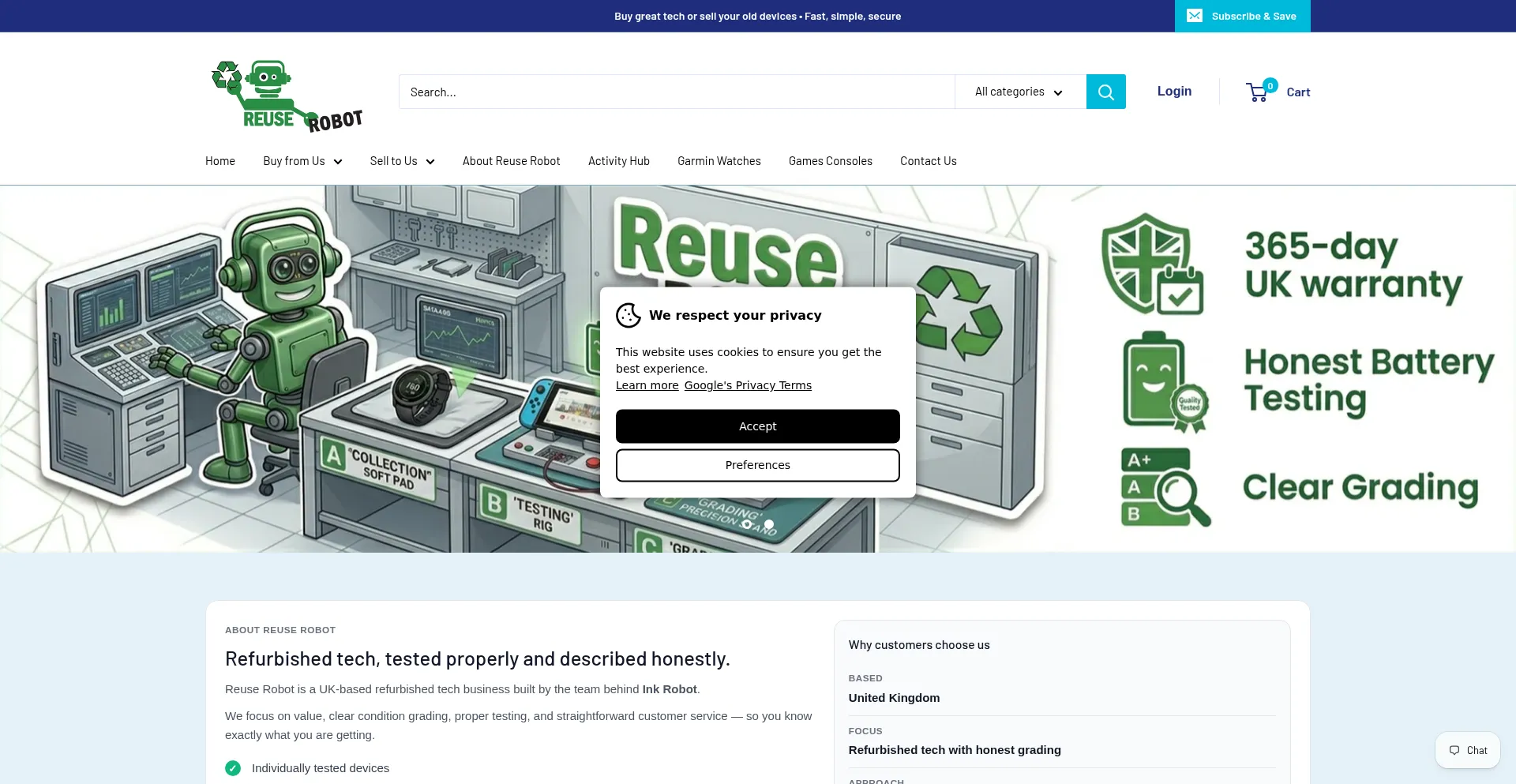The width and height of the screenshot is (1516, 784).
Task: Click the cart count badge
Action: (x=1270, y=85)
